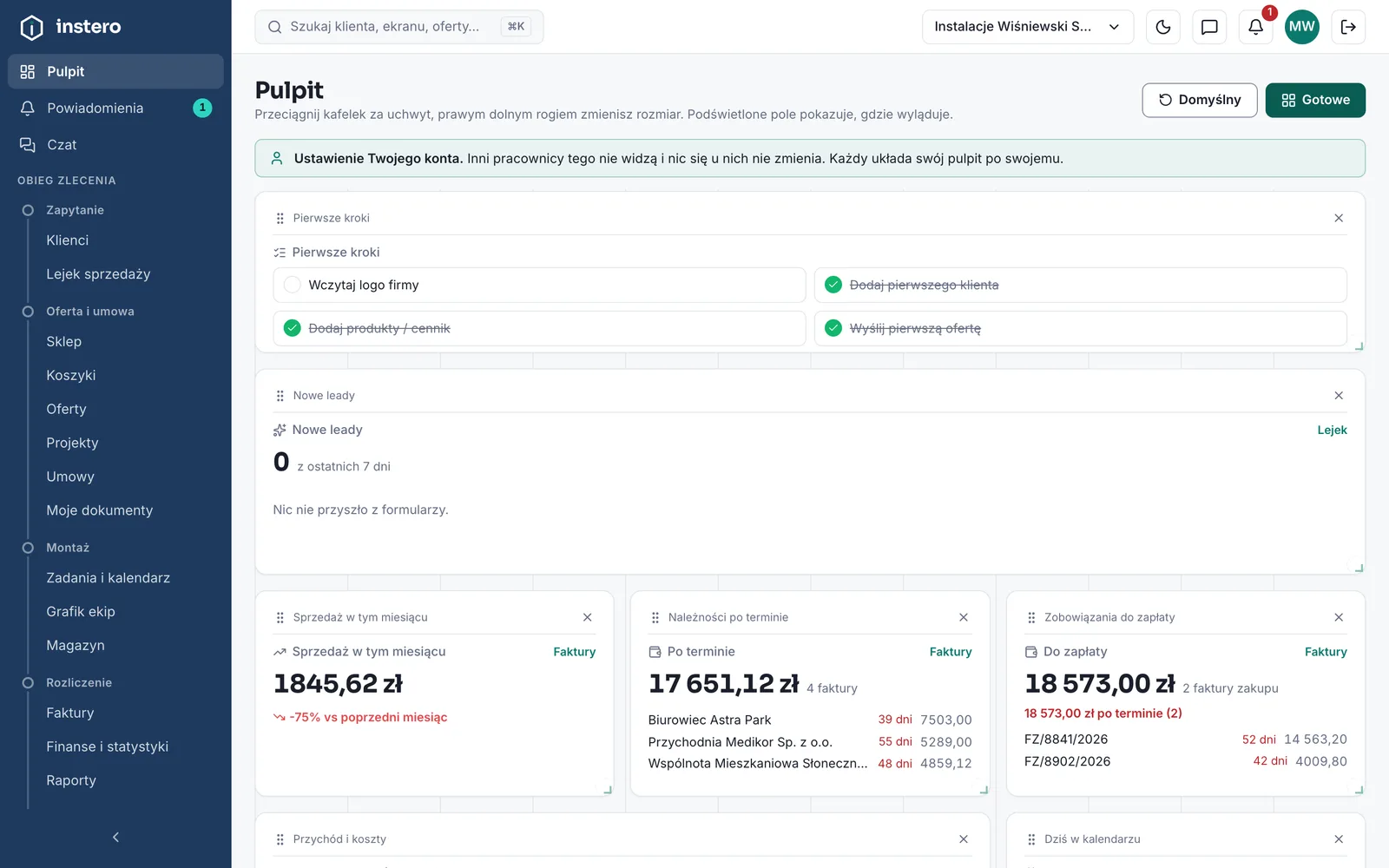Remove the Zobowiązania do zapłaty tile
The image size is (1389, 868).
point(1339,618)
